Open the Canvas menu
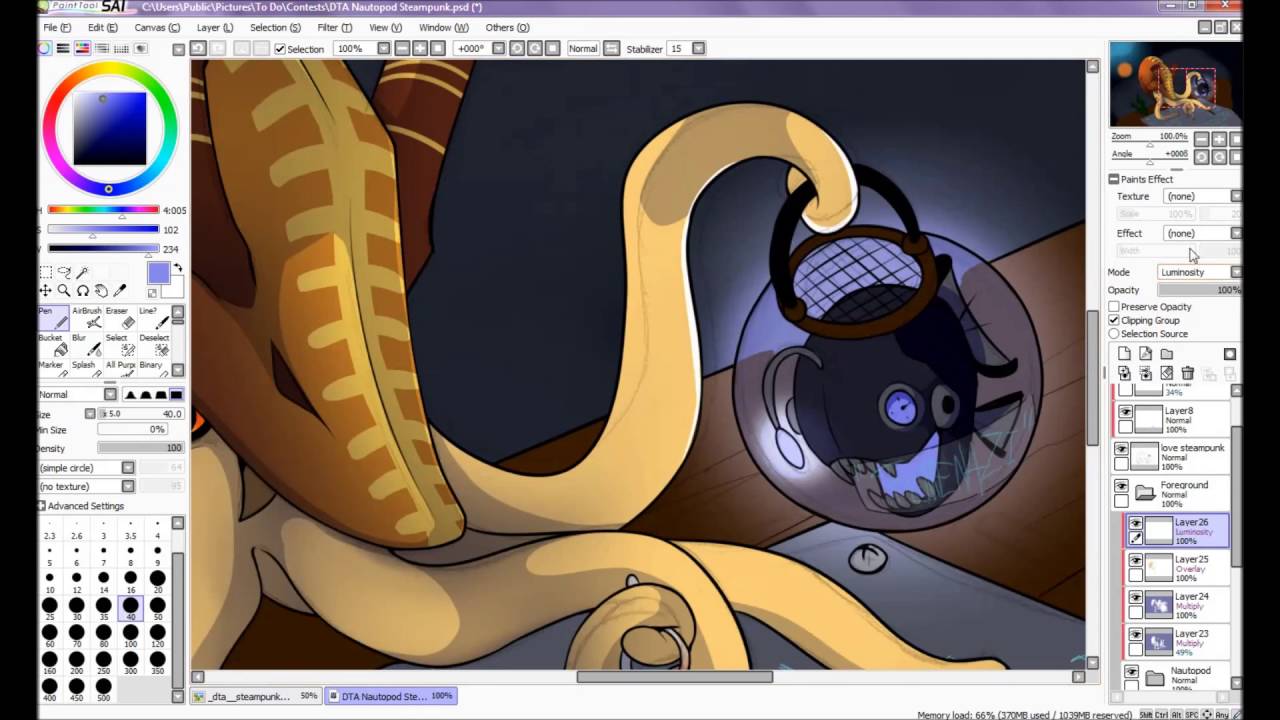Screen dimensions: 1280x720 pos(157,28)
